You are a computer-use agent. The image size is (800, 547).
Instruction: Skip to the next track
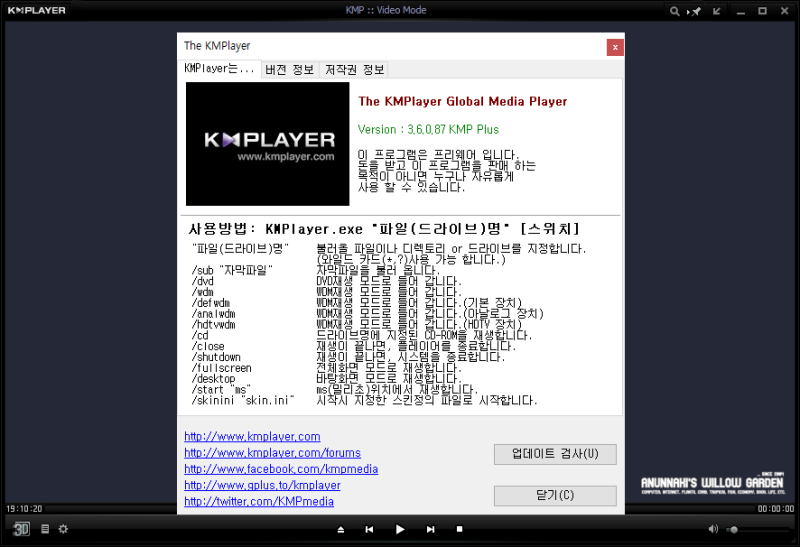[431, 530]
